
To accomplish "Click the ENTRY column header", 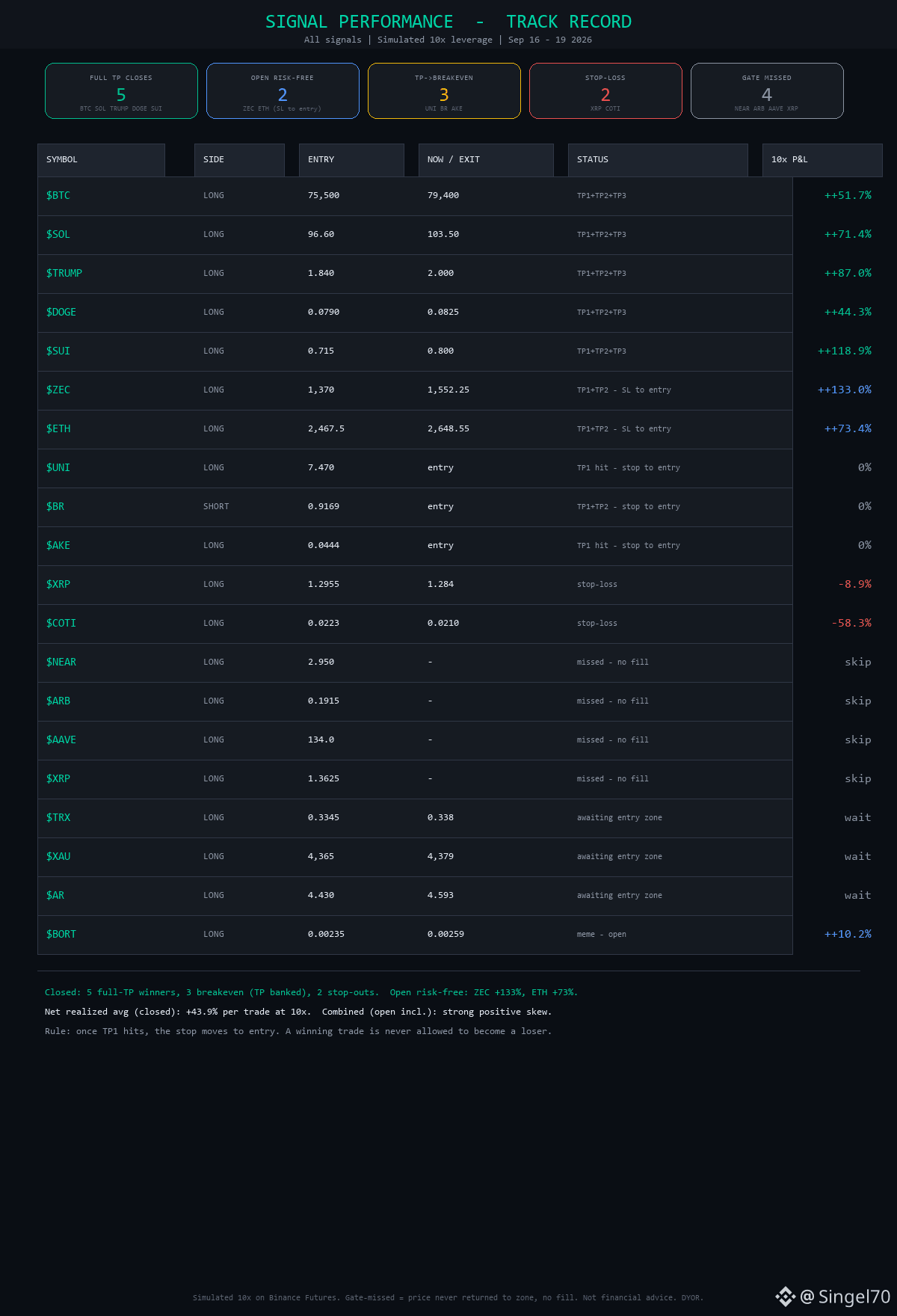I will pos(351,160).
